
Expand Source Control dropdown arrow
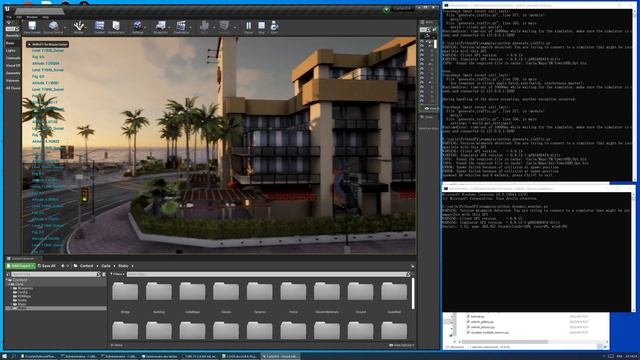click(65, 27)
